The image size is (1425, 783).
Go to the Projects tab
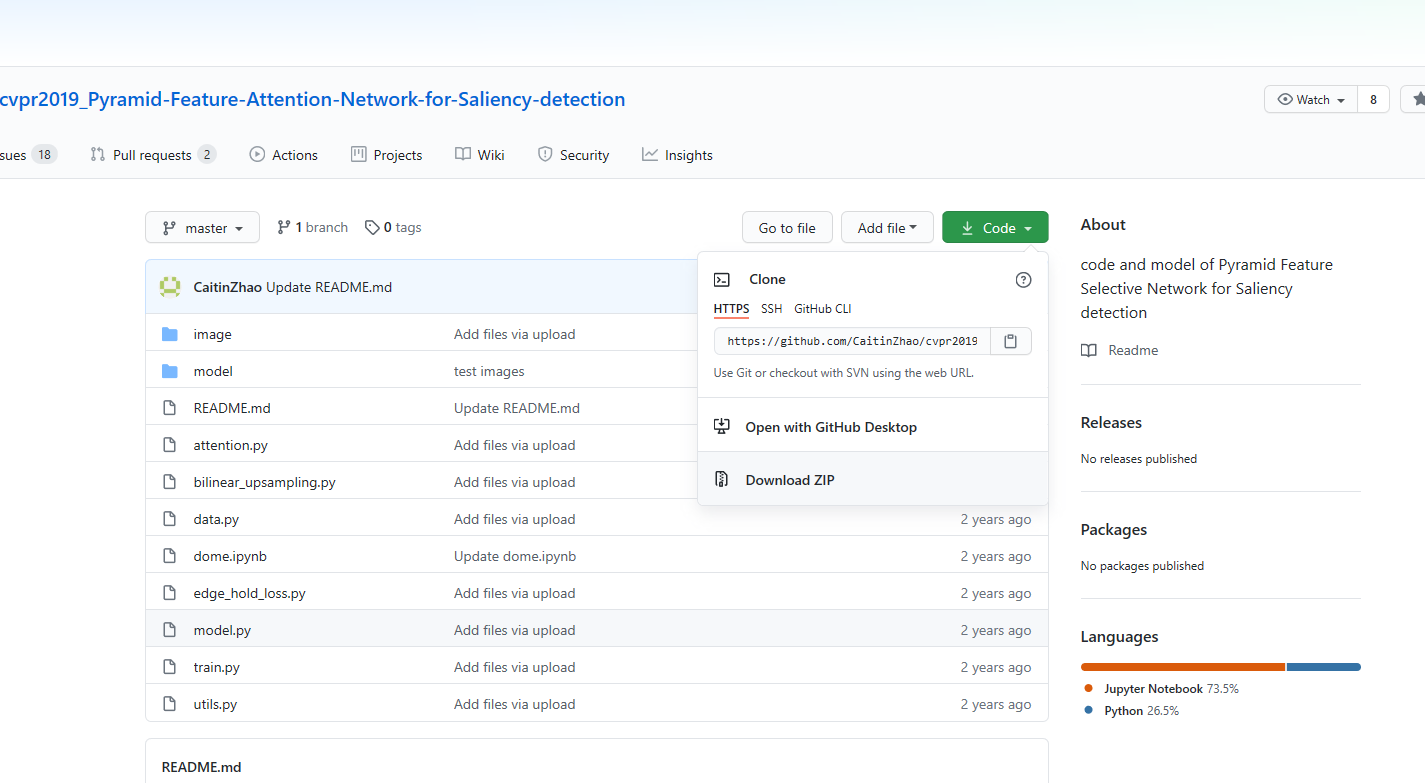387,155
